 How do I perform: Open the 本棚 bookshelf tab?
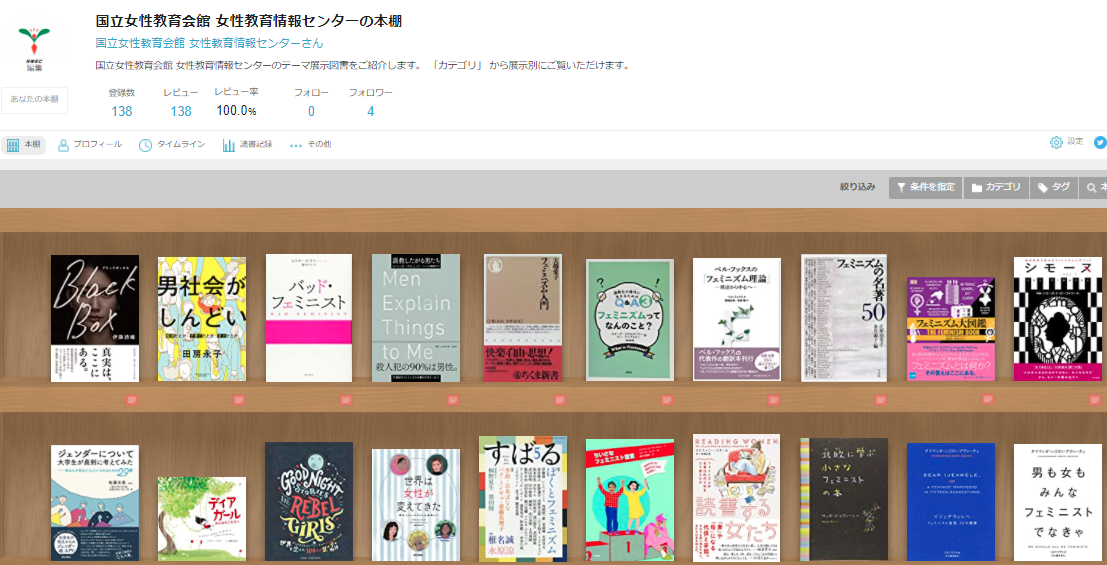[x=23, y=145]
